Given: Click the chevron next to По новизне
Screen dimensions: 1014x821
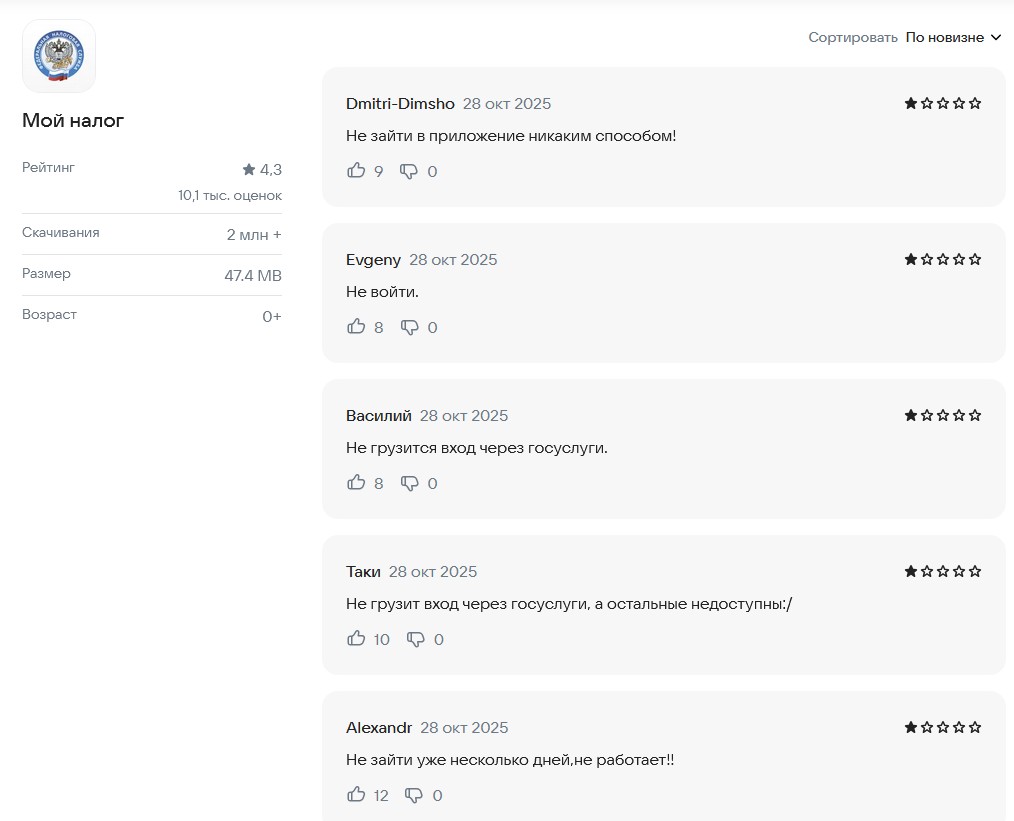Looking at the screenshot, I should point(995,38).
